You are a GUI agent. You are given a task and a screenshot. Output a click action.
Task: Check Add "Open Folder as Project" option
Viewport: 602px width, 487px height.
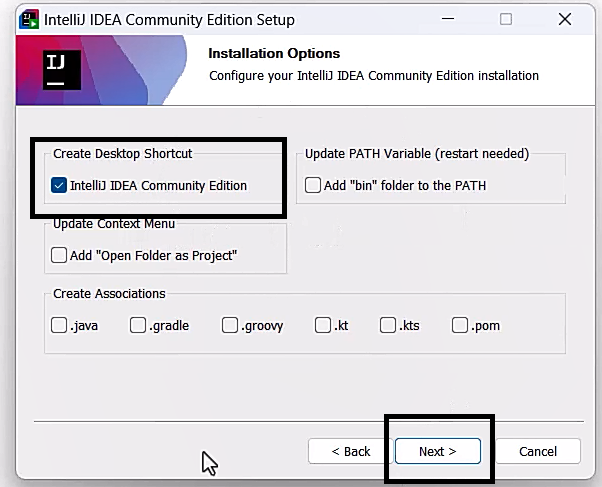tap(59, 255)
